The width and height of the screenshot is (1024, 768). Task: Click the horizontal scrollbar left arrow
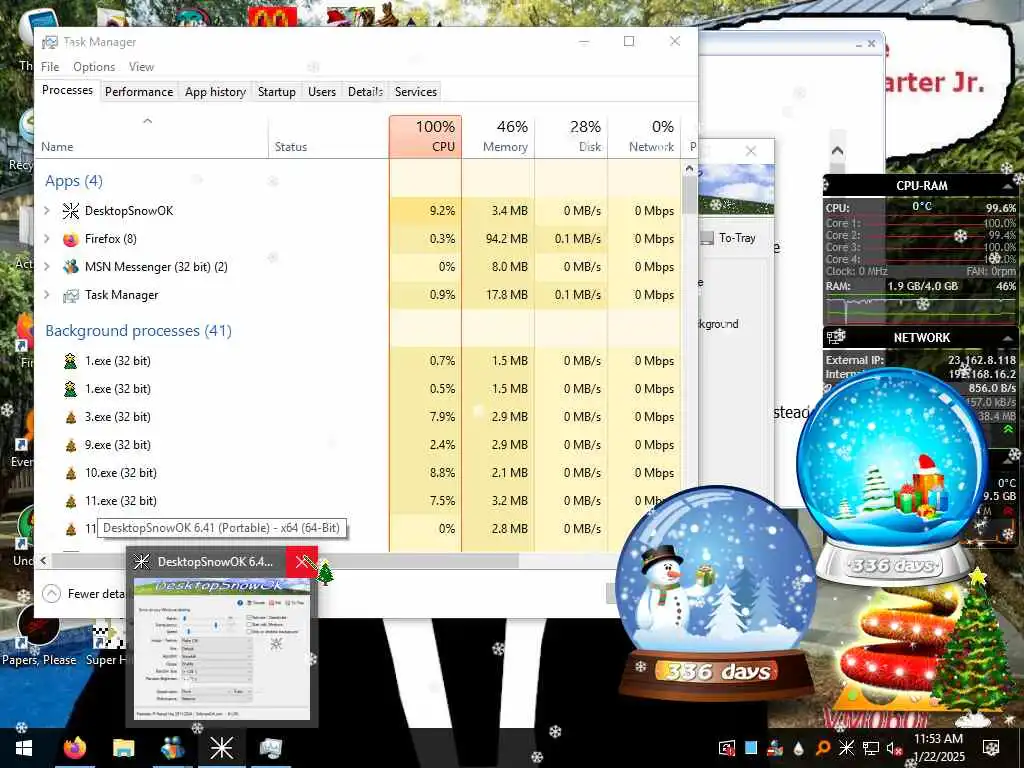tap(43, 560)
